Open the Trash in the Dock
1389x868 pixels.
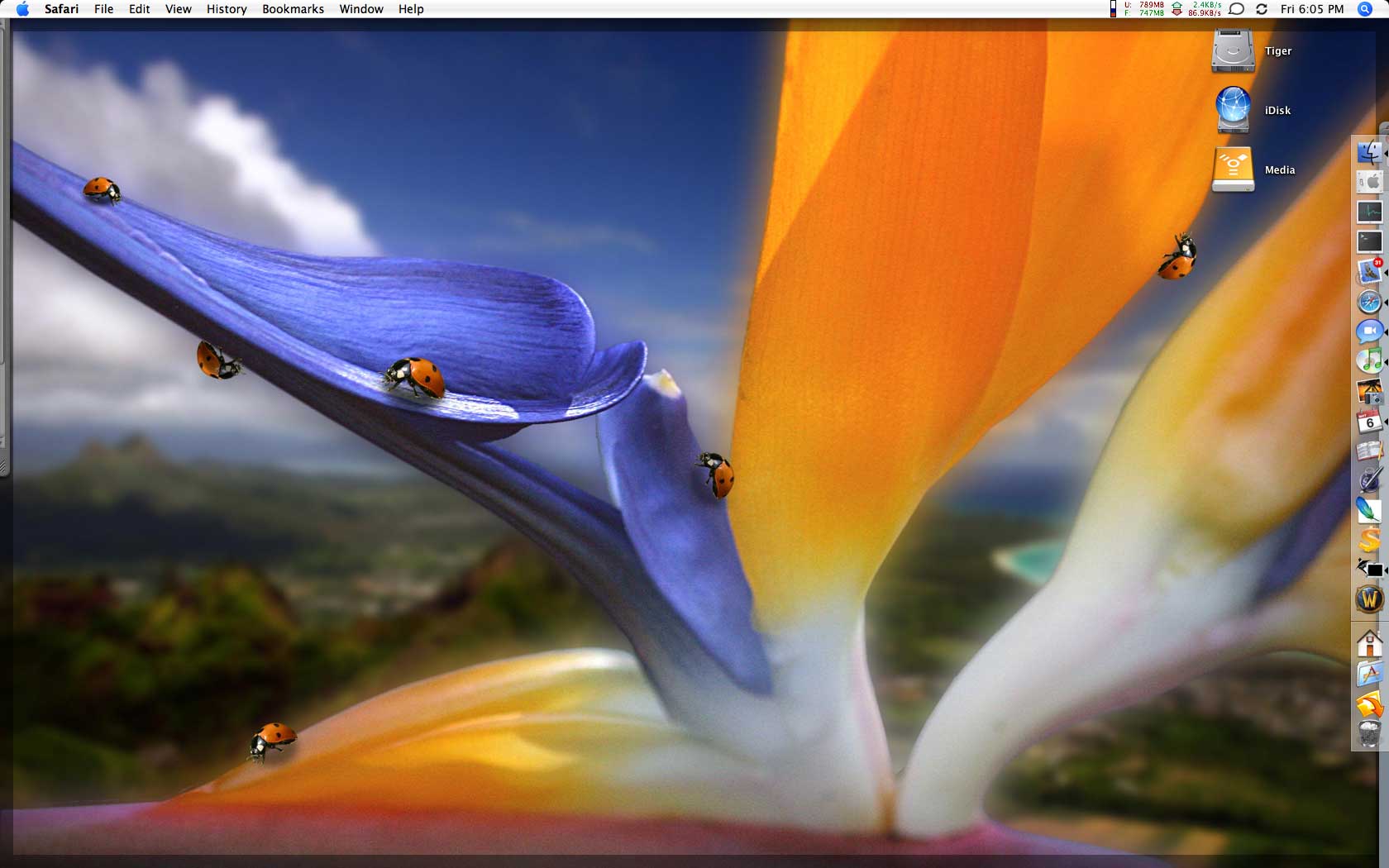[1370, 734]
